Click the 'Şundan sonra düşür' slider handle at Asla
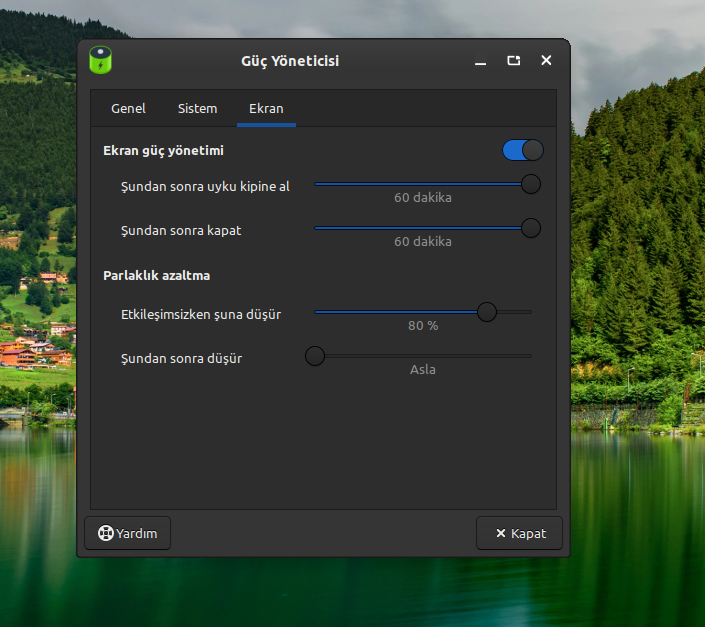705x627 pixels. point(315,356)
